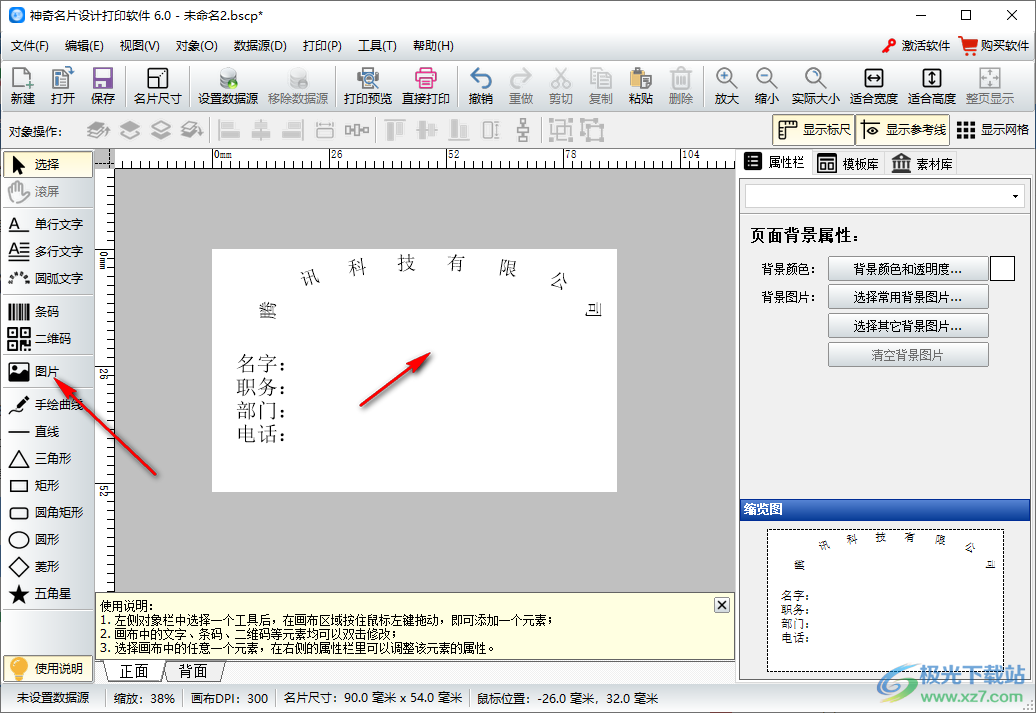Select the 名字: text on canvas

pyautogui.click(x=261, y=363)
